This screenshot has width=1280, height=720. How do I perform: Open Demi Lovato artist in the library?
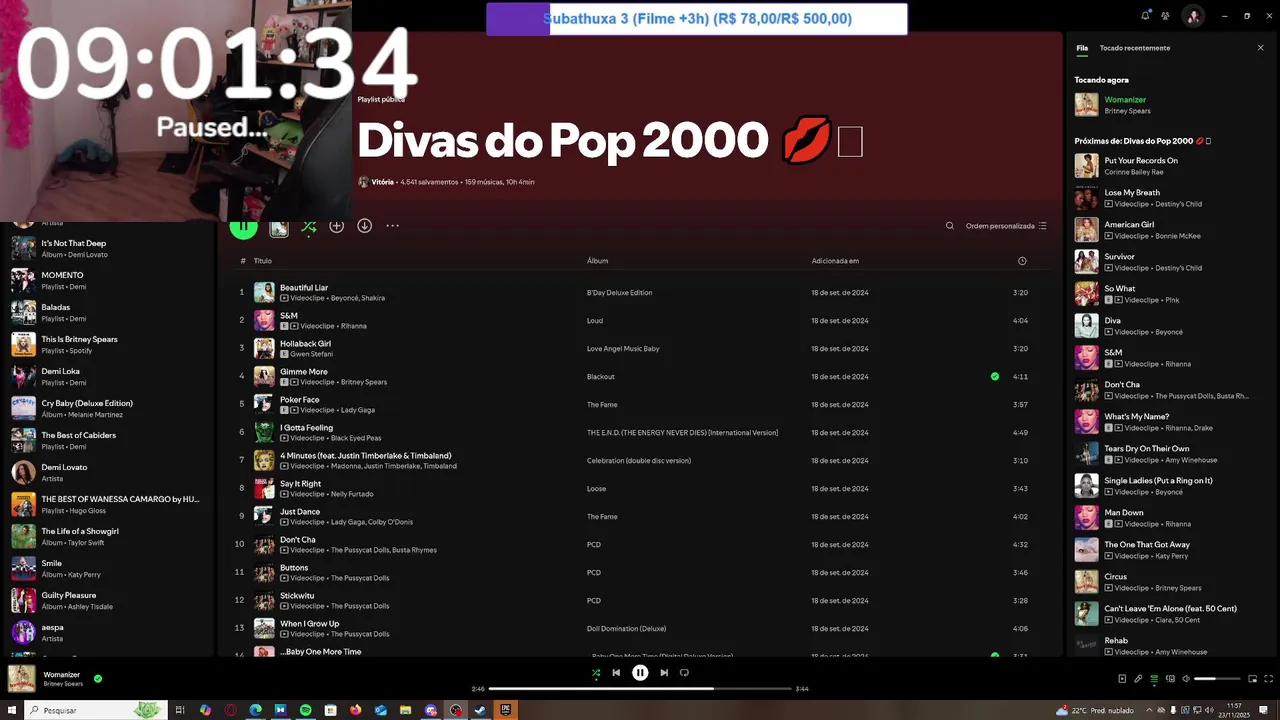coord(107,472)
